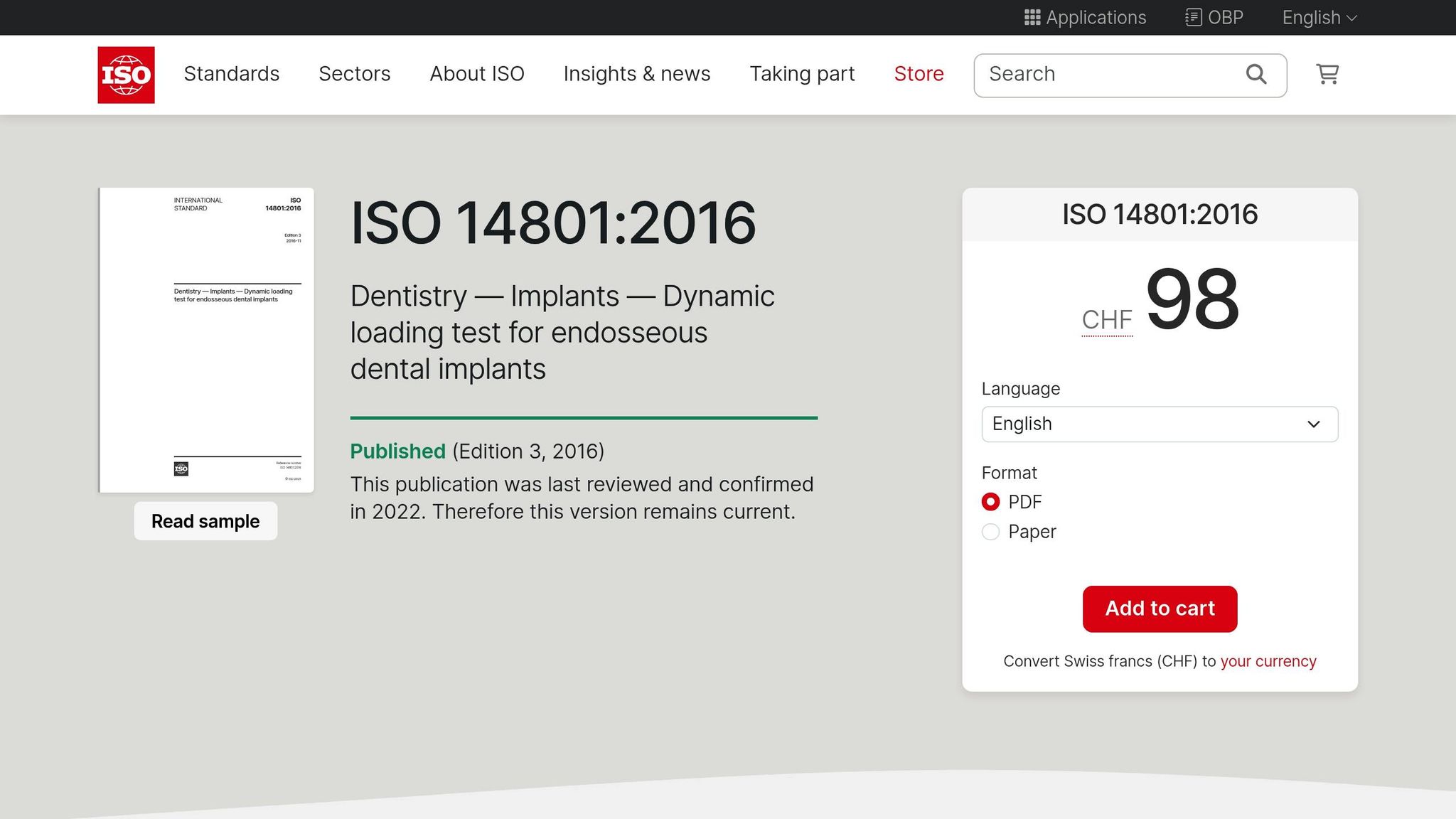1456x819 pixels.
Task: Click the Add to cart button
Action: (1159, 609)
